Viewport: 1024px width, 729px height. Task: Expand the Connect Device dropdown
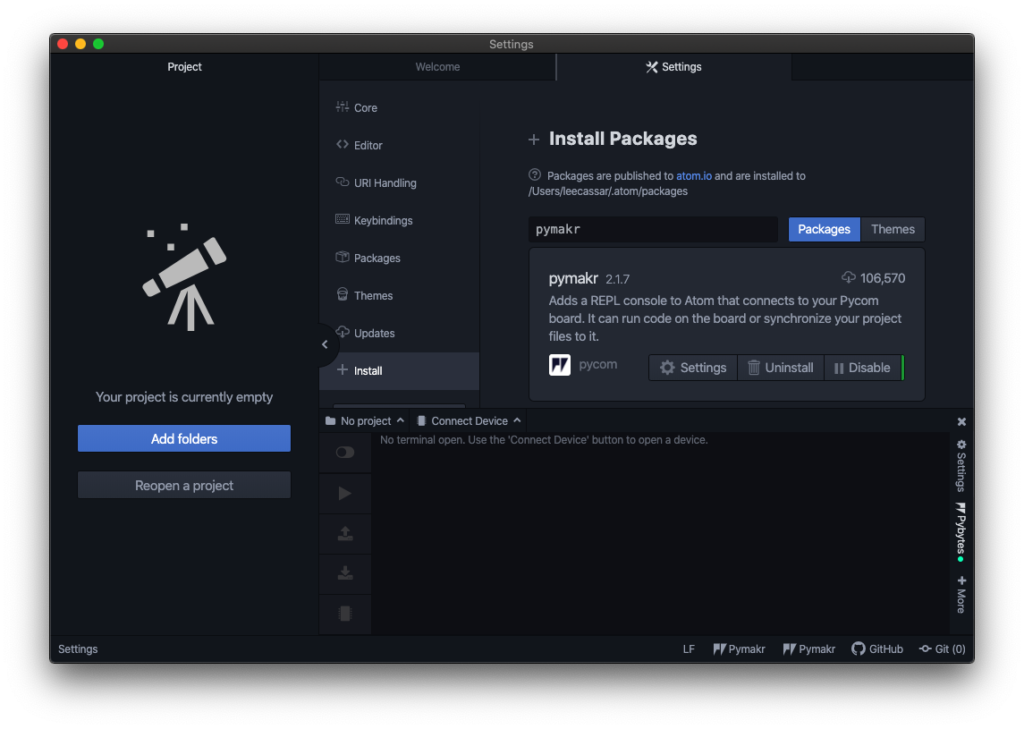pyautogui.click(x=469, y=421)
